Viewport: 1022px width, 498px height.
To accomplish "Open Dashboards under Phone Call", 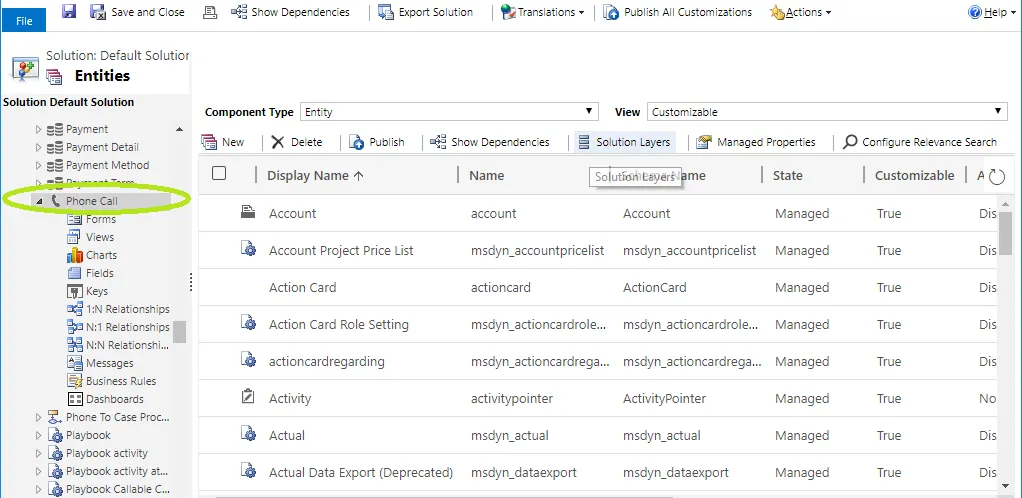I will (x=114, y=399).
